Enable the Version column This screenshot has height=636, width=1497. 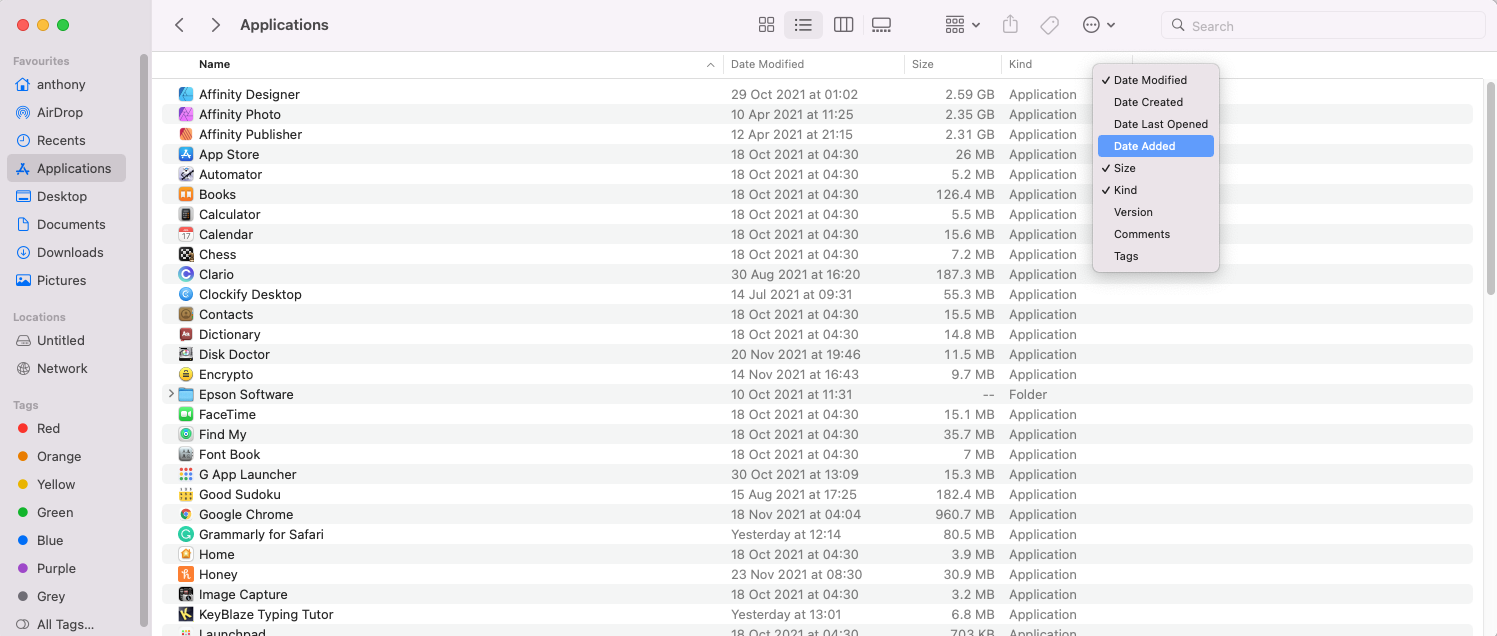tap(1156, 212)
